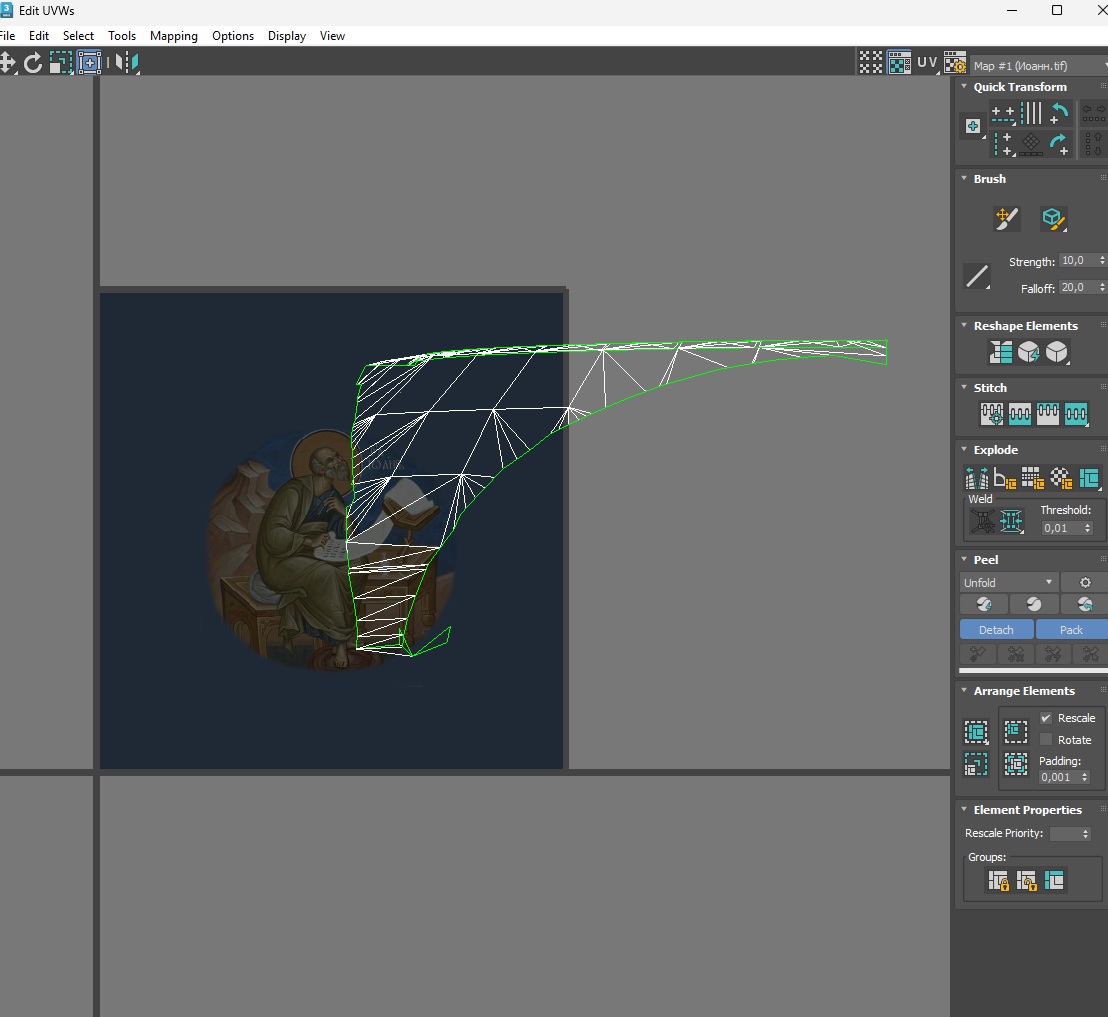Click the teal Flatten Custom icon in Explode
This screenshot has height=1017, width=1108.
[x=1089, y=478]
